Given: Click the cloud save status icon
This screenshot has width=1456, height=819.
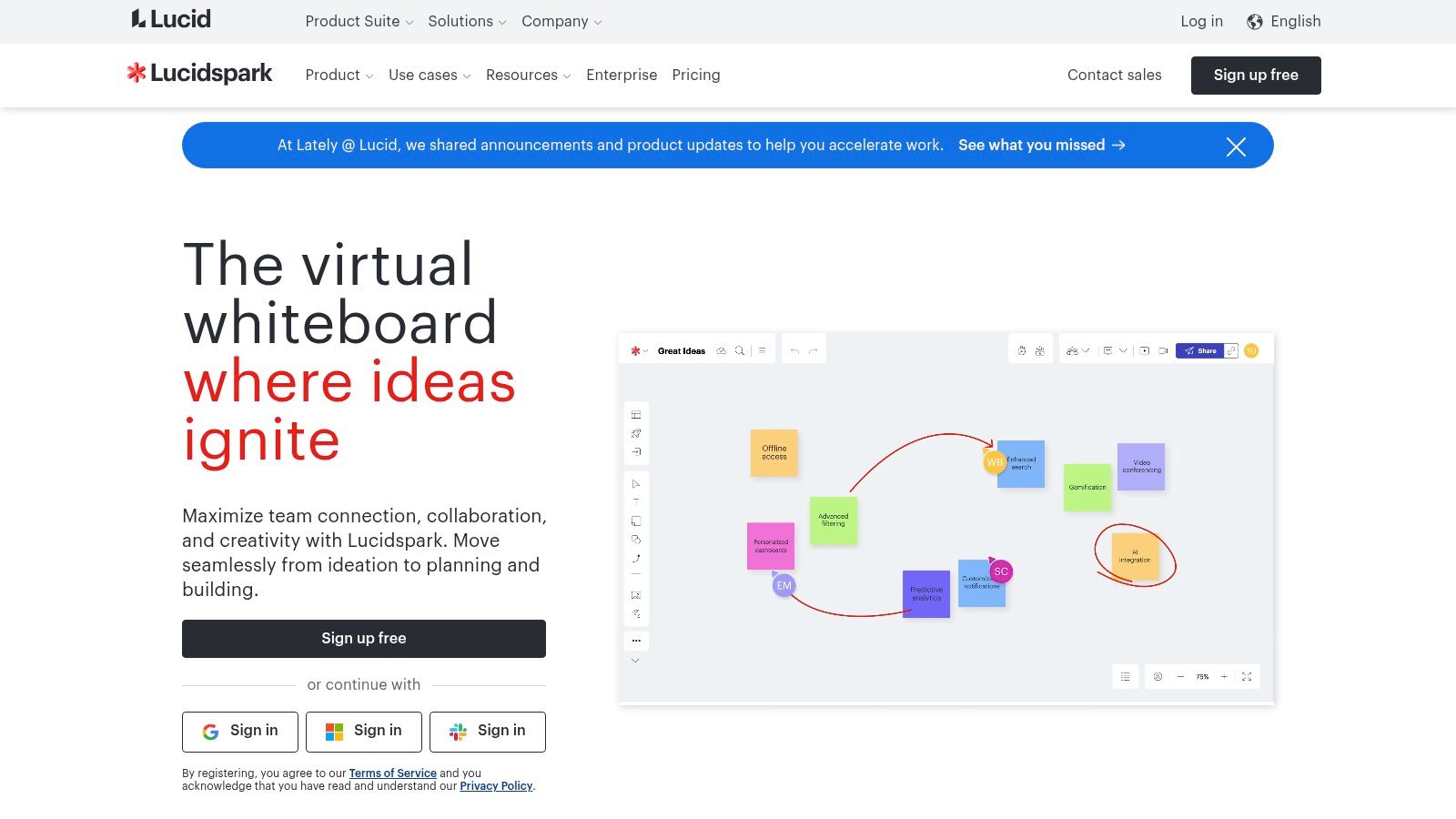Looking at the screenshot, I should pos(721,350).
